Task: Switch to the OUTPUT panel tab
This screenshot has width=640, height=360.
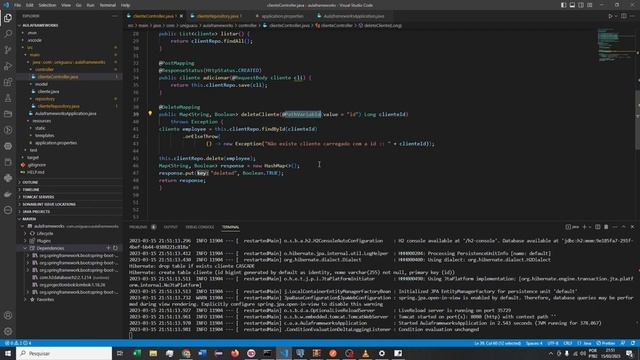Action: point(171,227)
